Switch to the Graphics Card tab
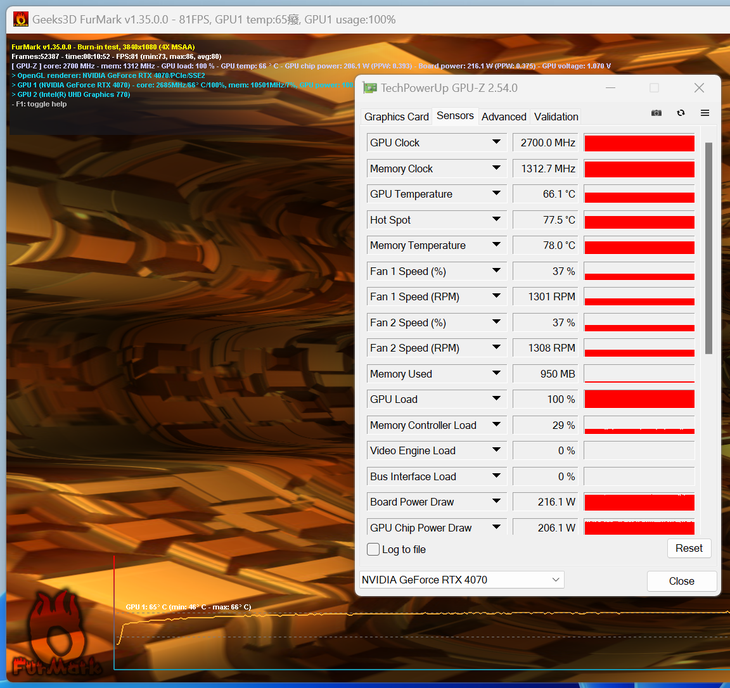This screenshot has width=730, height=688. click(x=396, y=116)
